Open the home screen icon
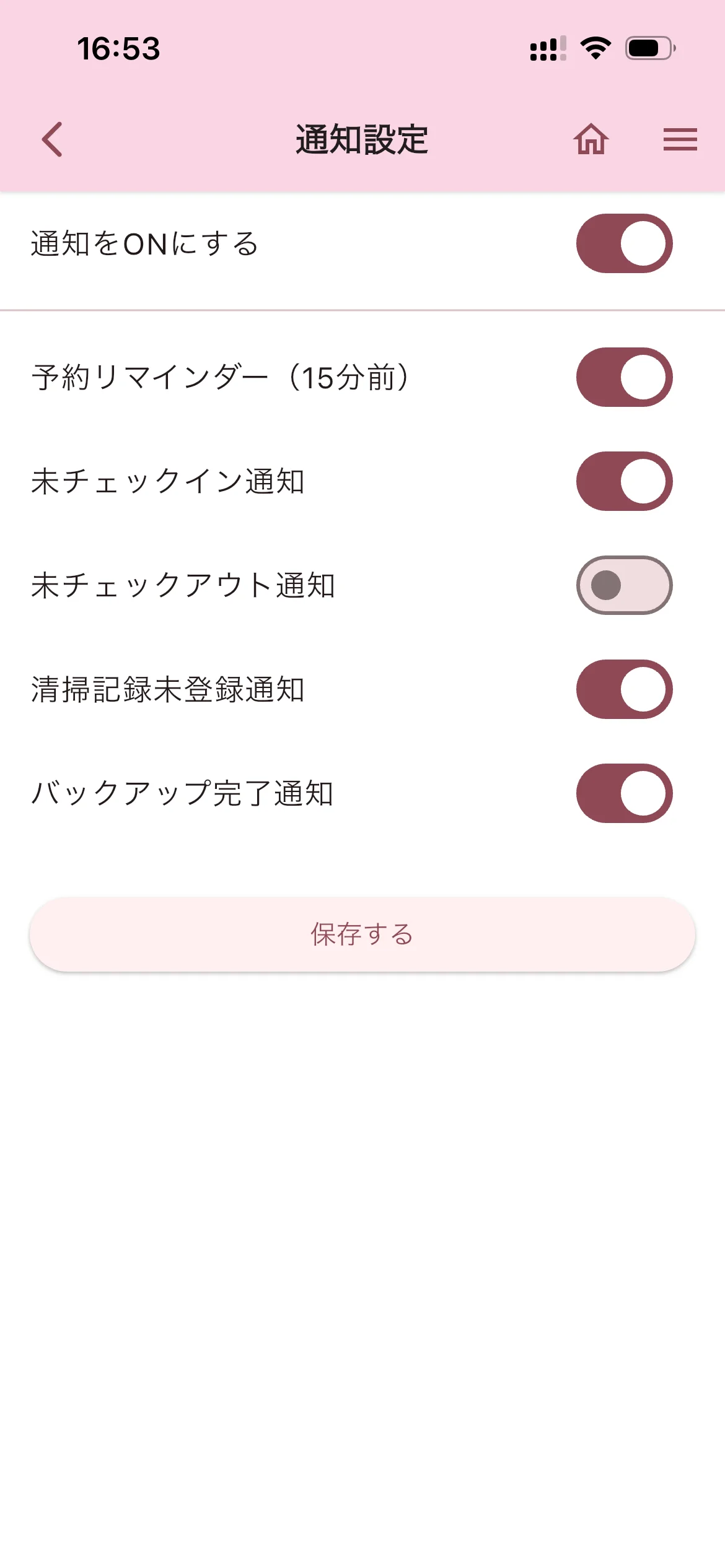 point(591,139)
